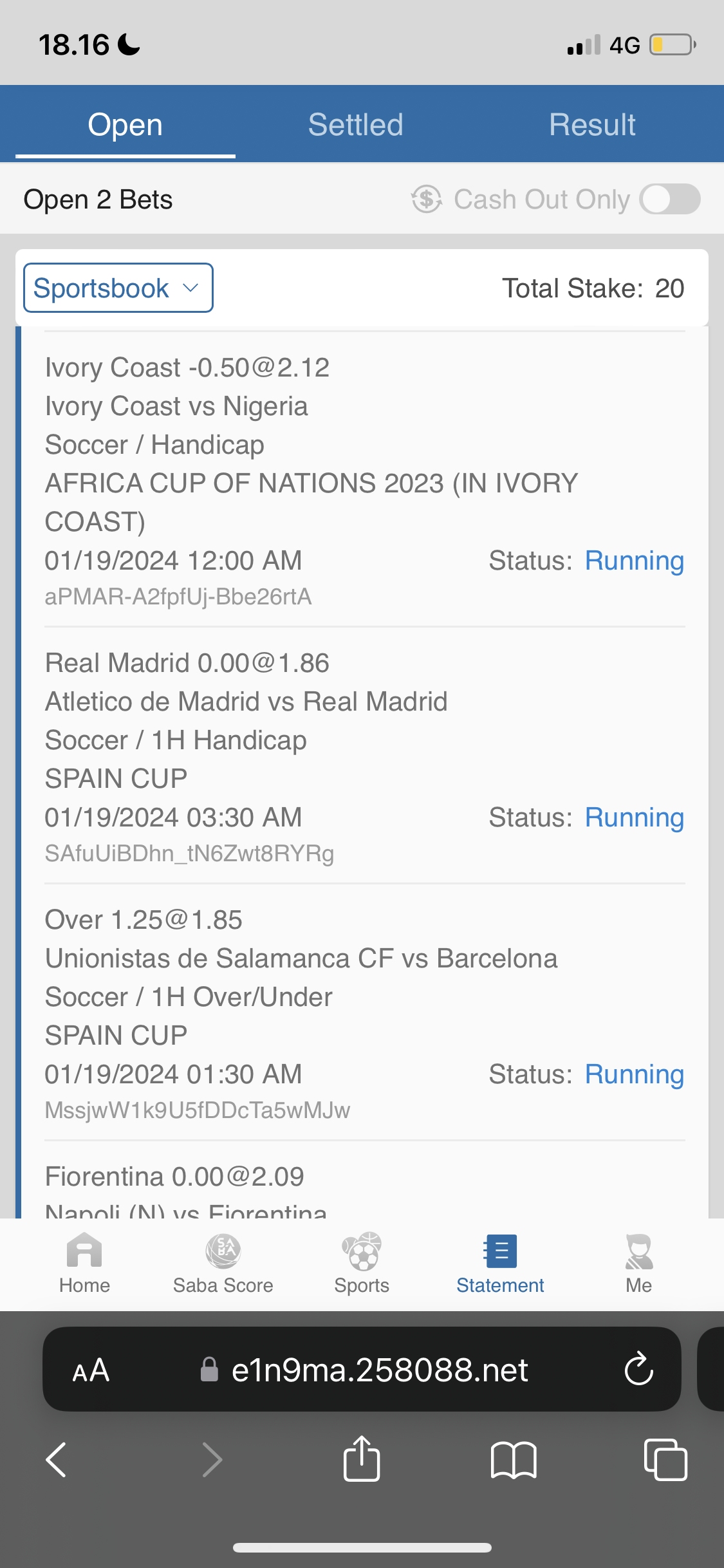Enable the Cash Out Only toggle
Viewport: 724px width, 1568px height.
pos(669,199)
